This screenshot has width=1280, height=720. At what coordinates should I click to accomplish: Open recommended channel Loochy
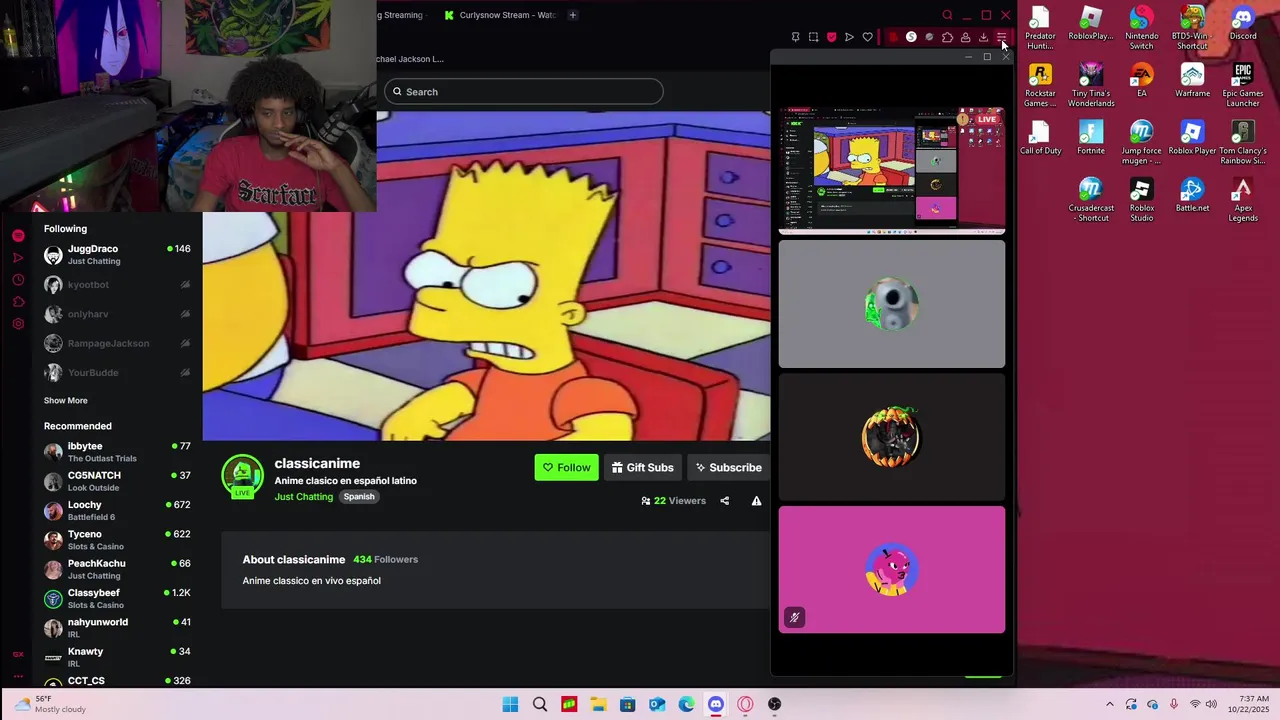click(118, 511)
